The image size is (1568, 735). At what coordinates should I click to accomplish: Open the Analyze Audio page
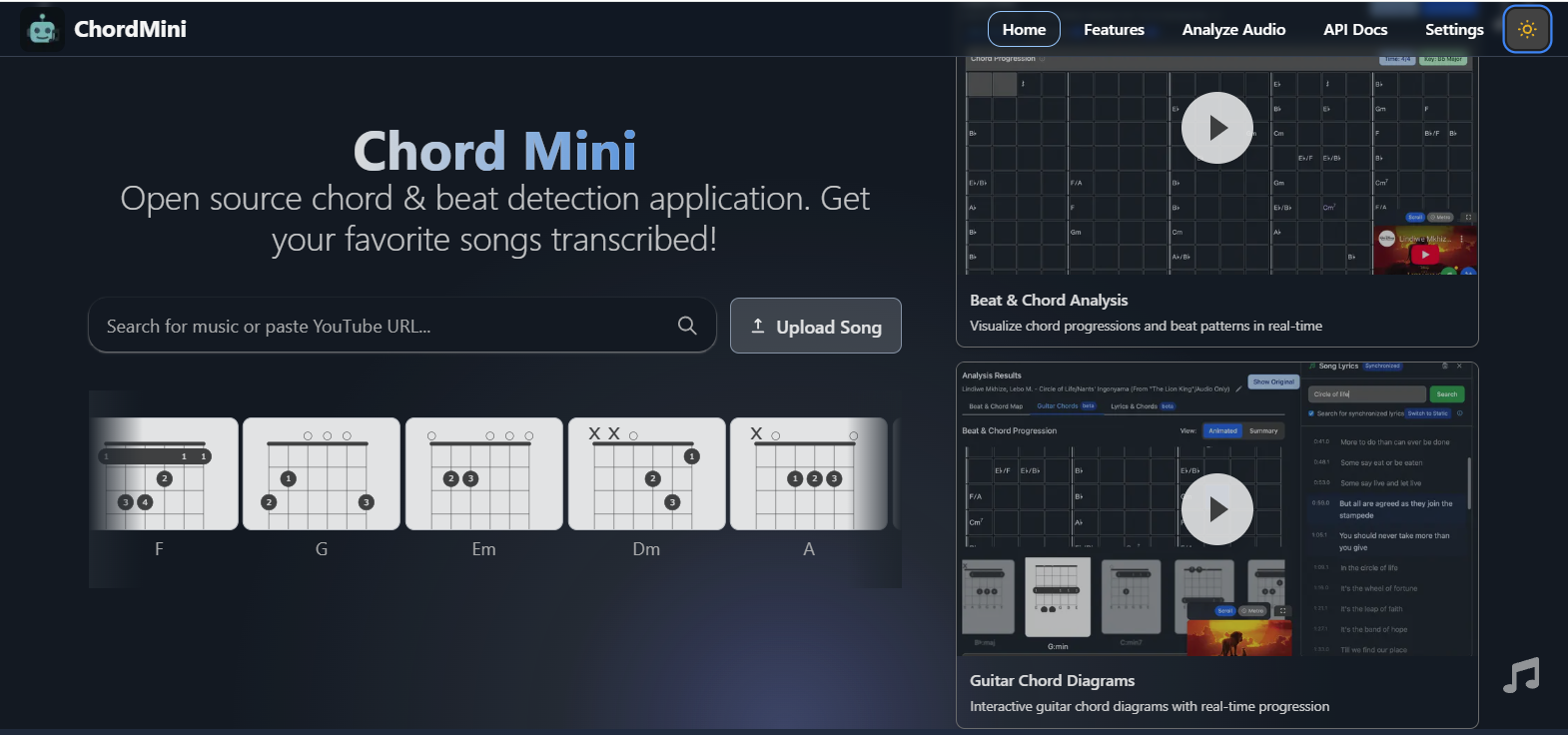click(1233, 30)
